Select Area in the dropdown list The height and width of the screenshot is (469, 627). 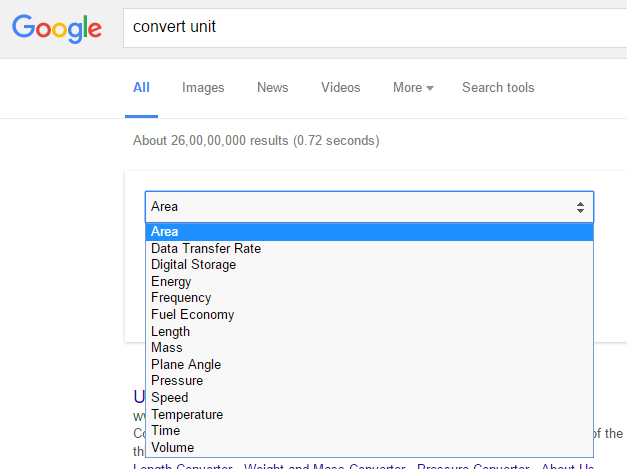(x=165, y=232)
